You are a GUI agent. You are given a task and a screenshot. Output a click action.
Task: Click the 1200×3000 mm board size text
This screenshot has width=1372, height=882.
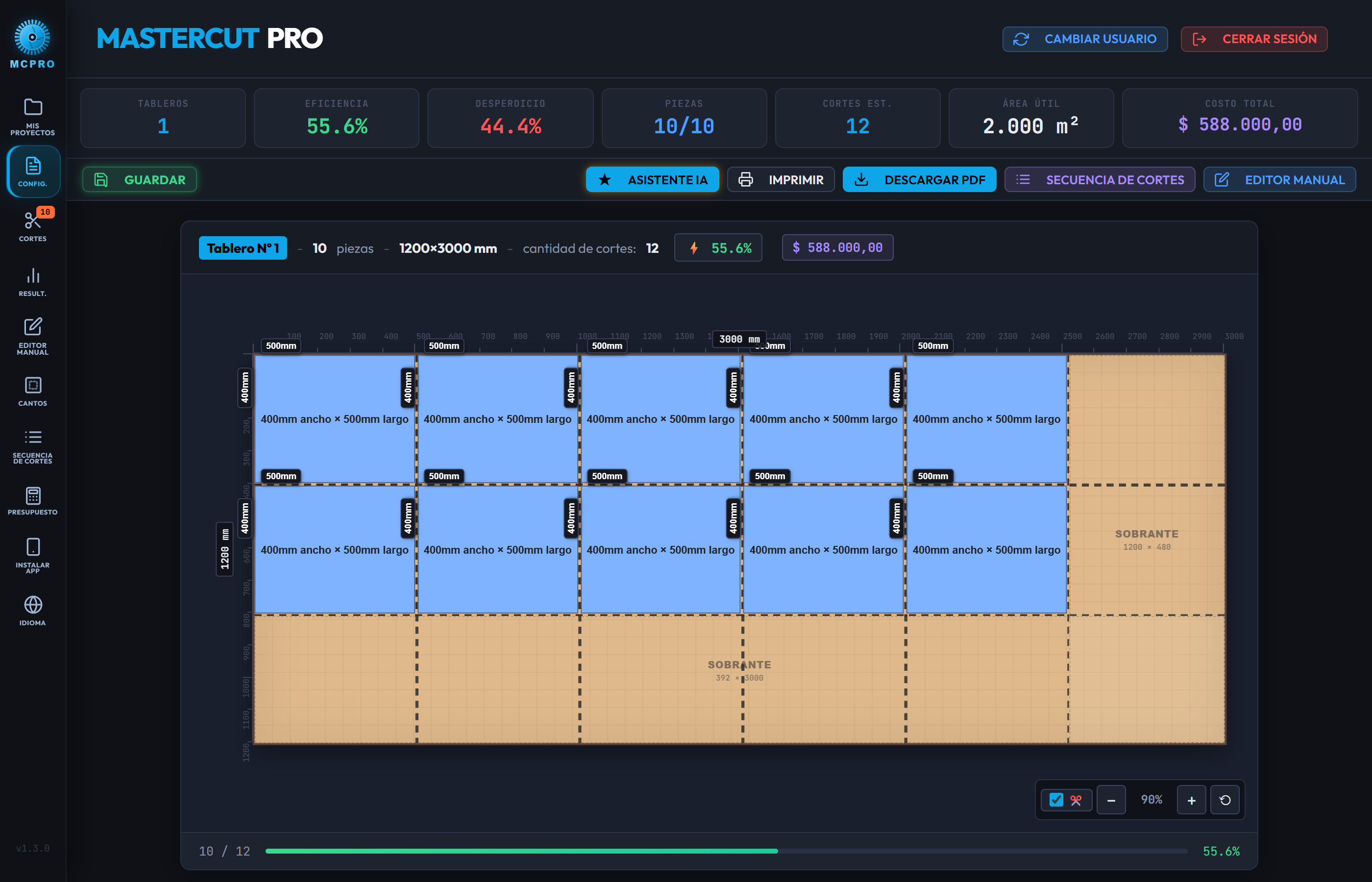pyautogui.click(x=448, y=248)
